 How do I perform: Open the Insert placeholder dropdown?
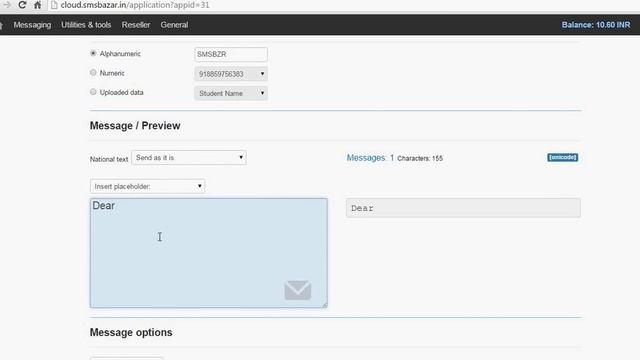(147, 186)
